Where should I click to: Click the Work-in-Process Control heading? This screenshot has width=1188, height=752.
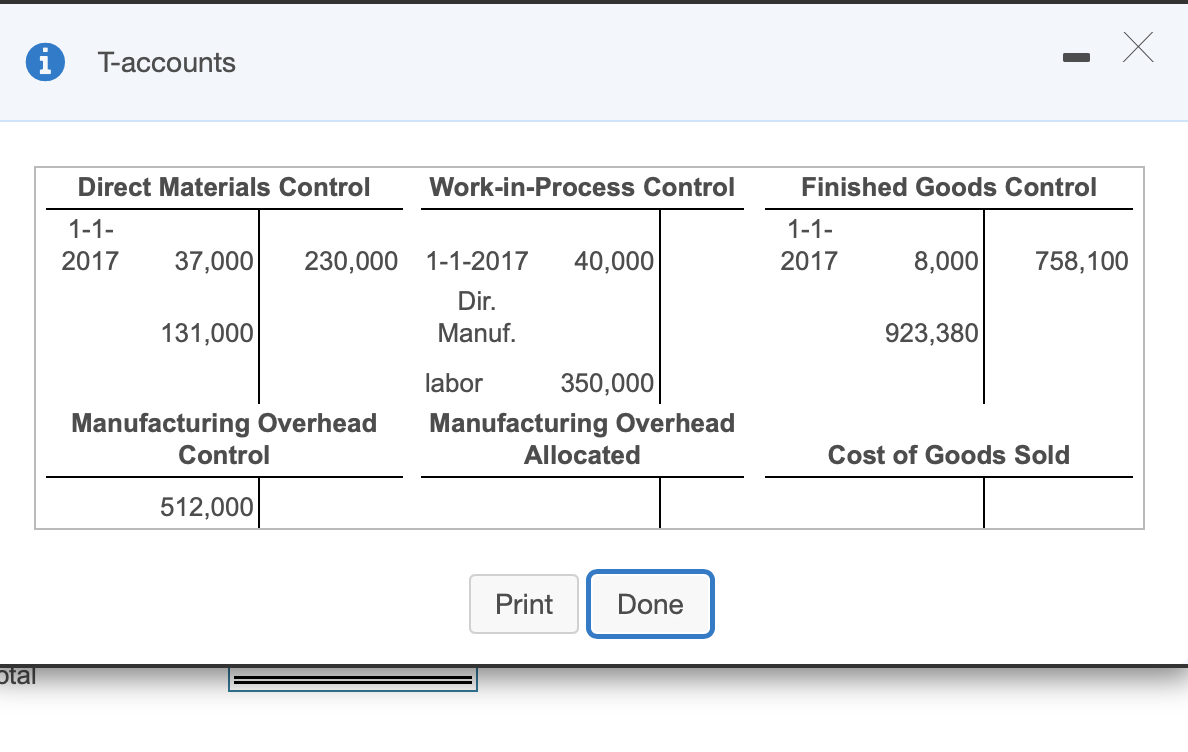[582, 187]
